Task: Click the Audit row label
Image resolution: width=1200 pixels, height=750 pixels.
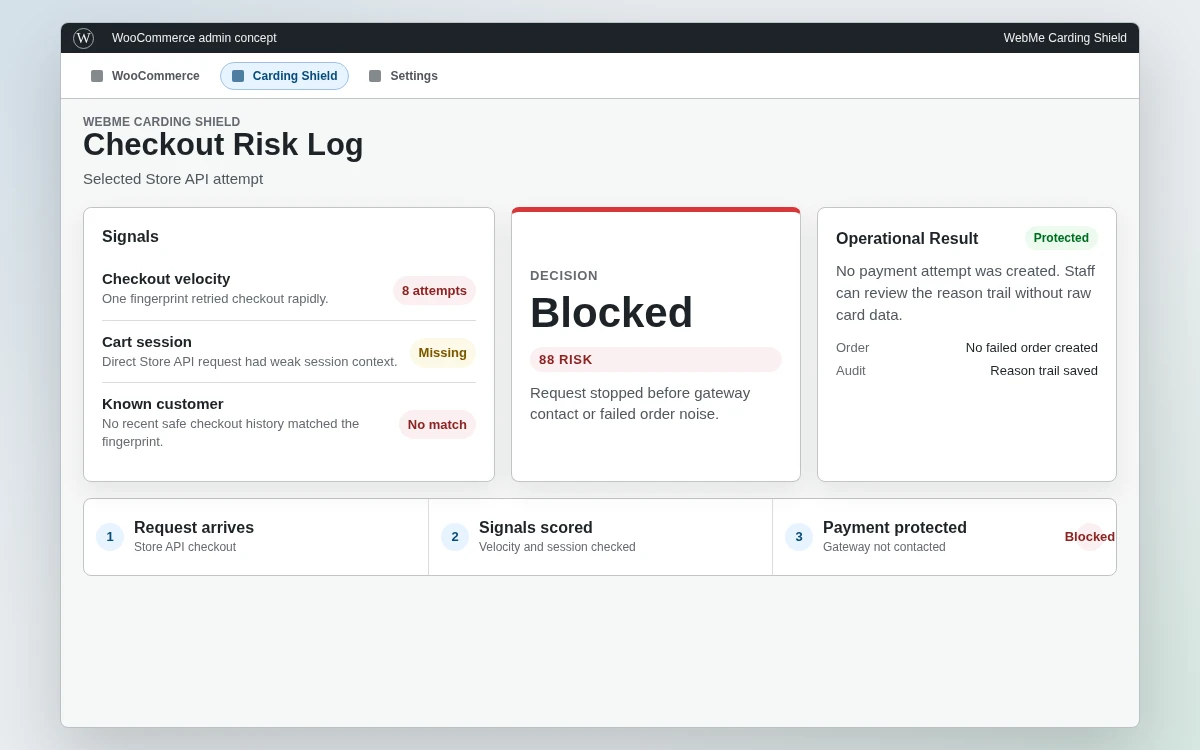Action: coord(851,371)
